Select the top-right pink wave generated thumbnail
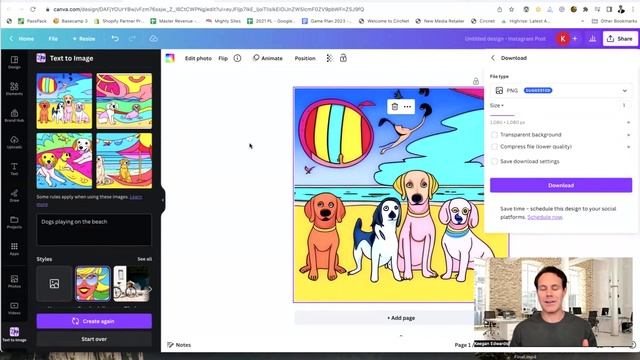The height and width of the screenshot is (360, 640). point(124,101)
